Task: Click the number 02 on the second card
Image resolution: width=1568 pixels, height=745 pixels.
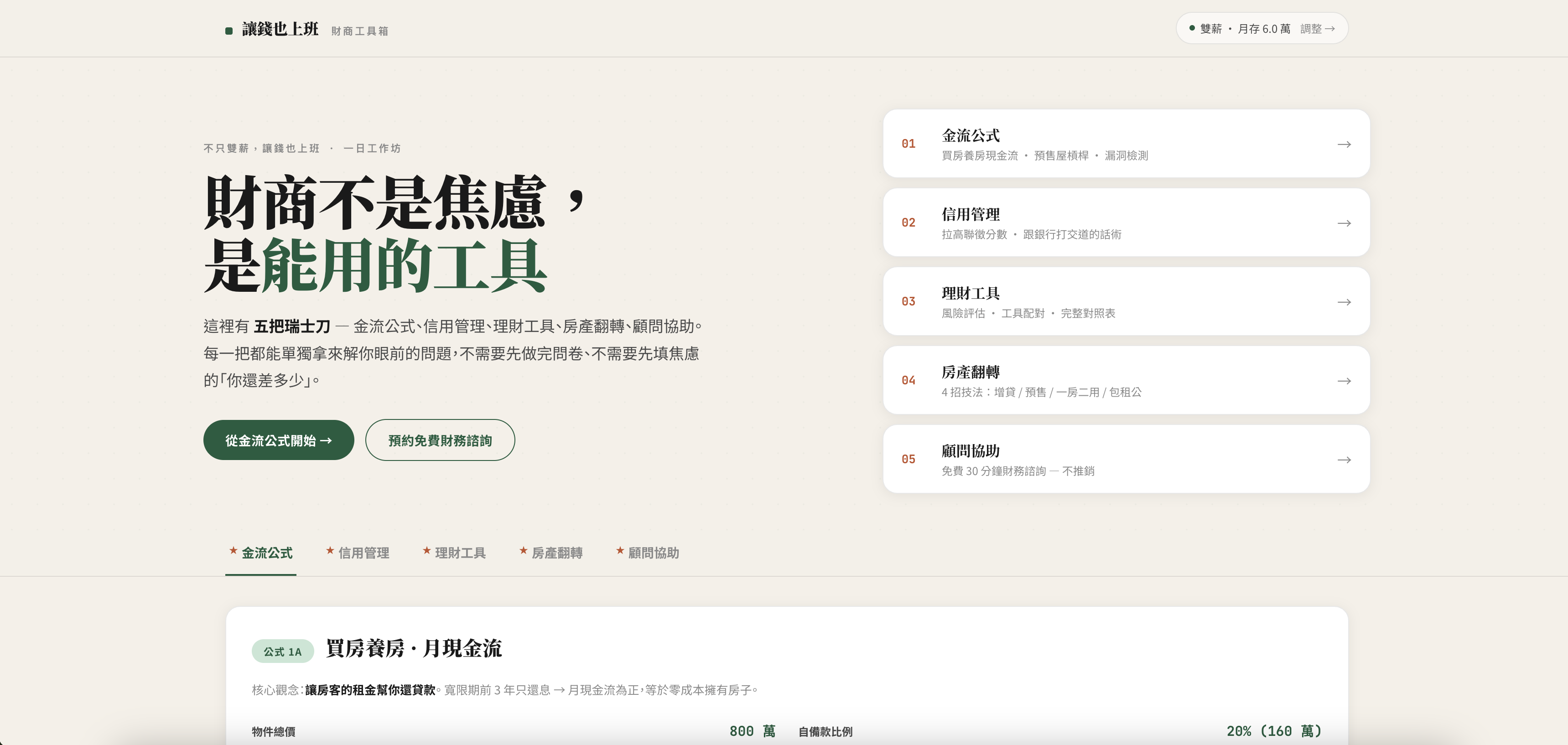Action: coord(908,223)
